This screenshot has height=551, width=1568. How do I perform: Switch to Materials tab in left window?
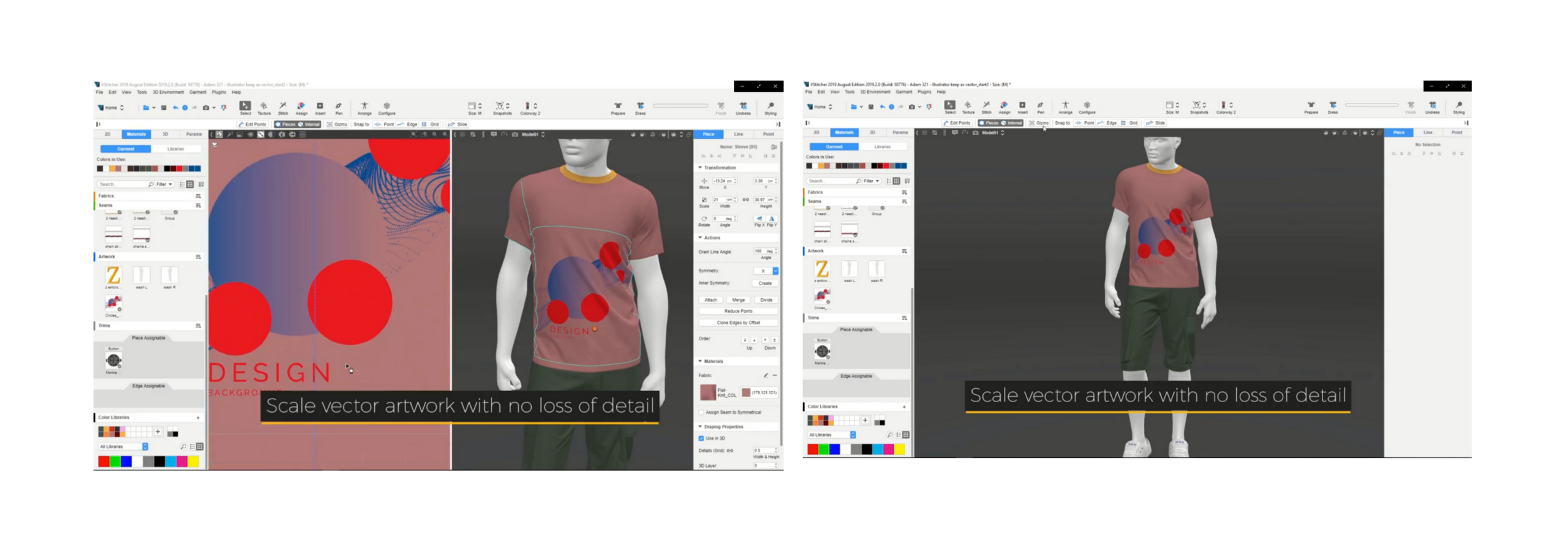coord(136,133)
